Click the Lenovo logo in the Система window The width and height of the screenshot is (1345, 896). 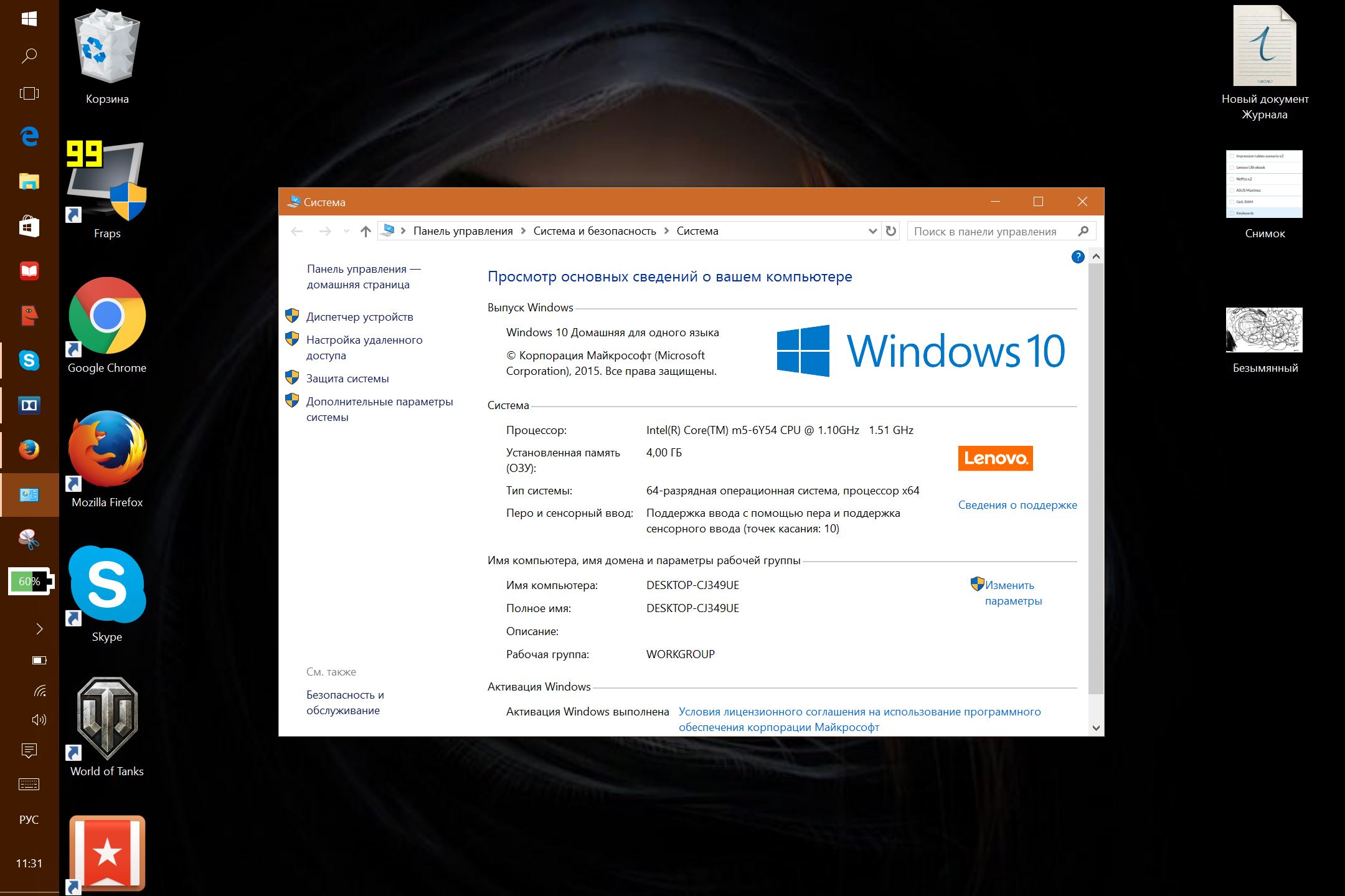click(x=995, y=458)
